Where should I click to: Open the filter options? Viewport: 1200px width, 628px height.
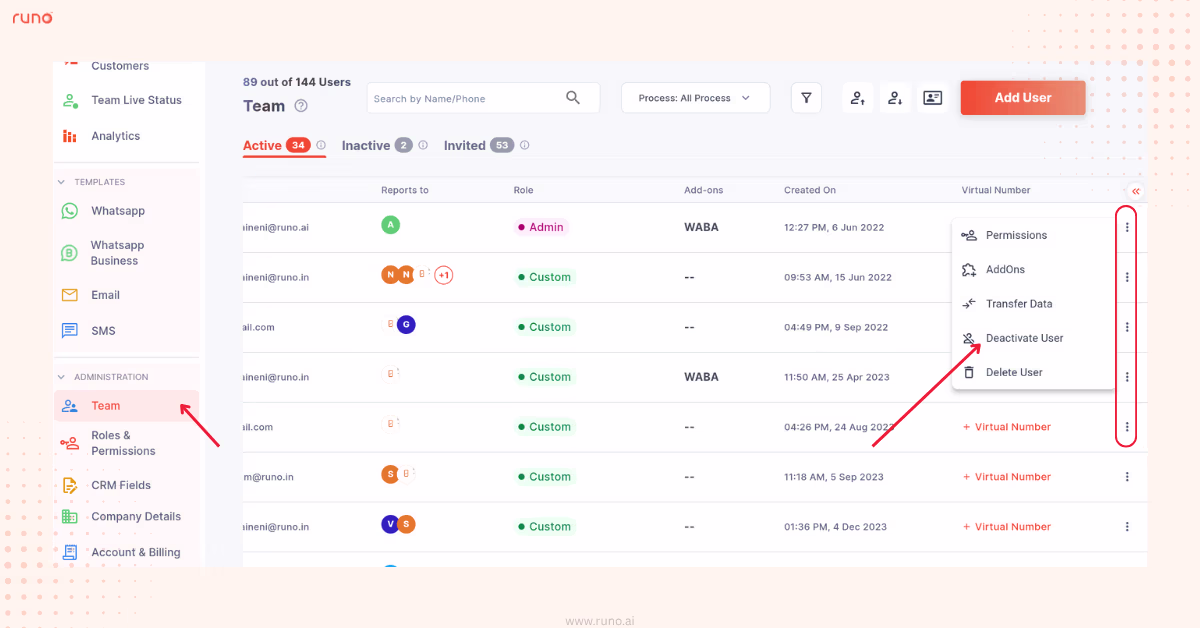[806, 97]
